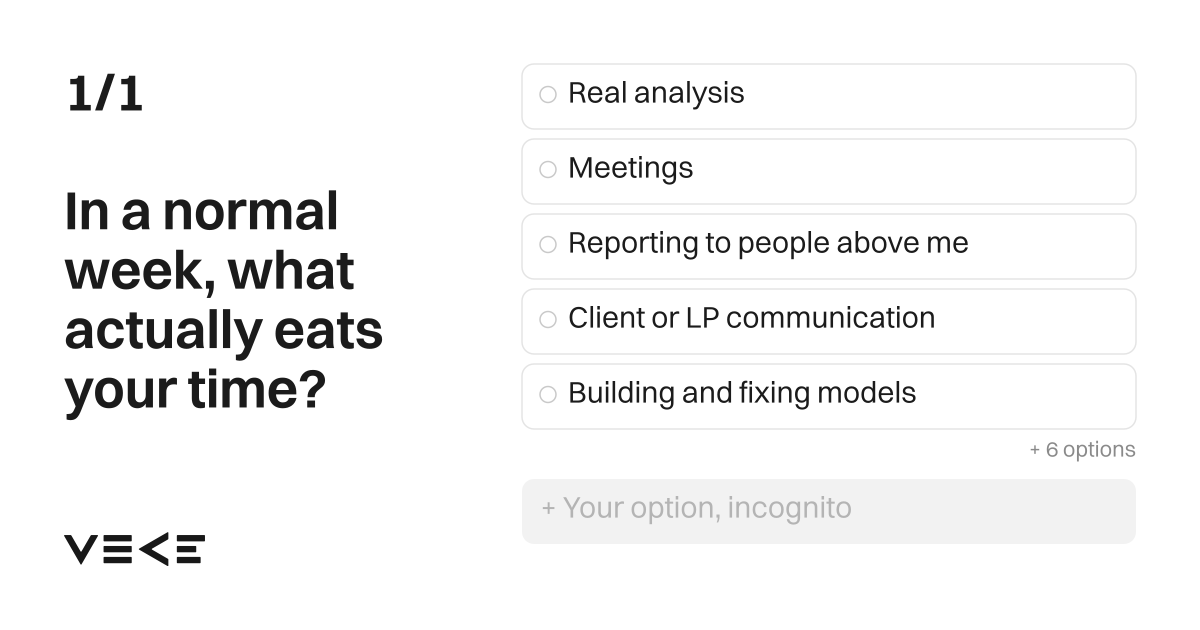Click the plus sign in option field

548,508
